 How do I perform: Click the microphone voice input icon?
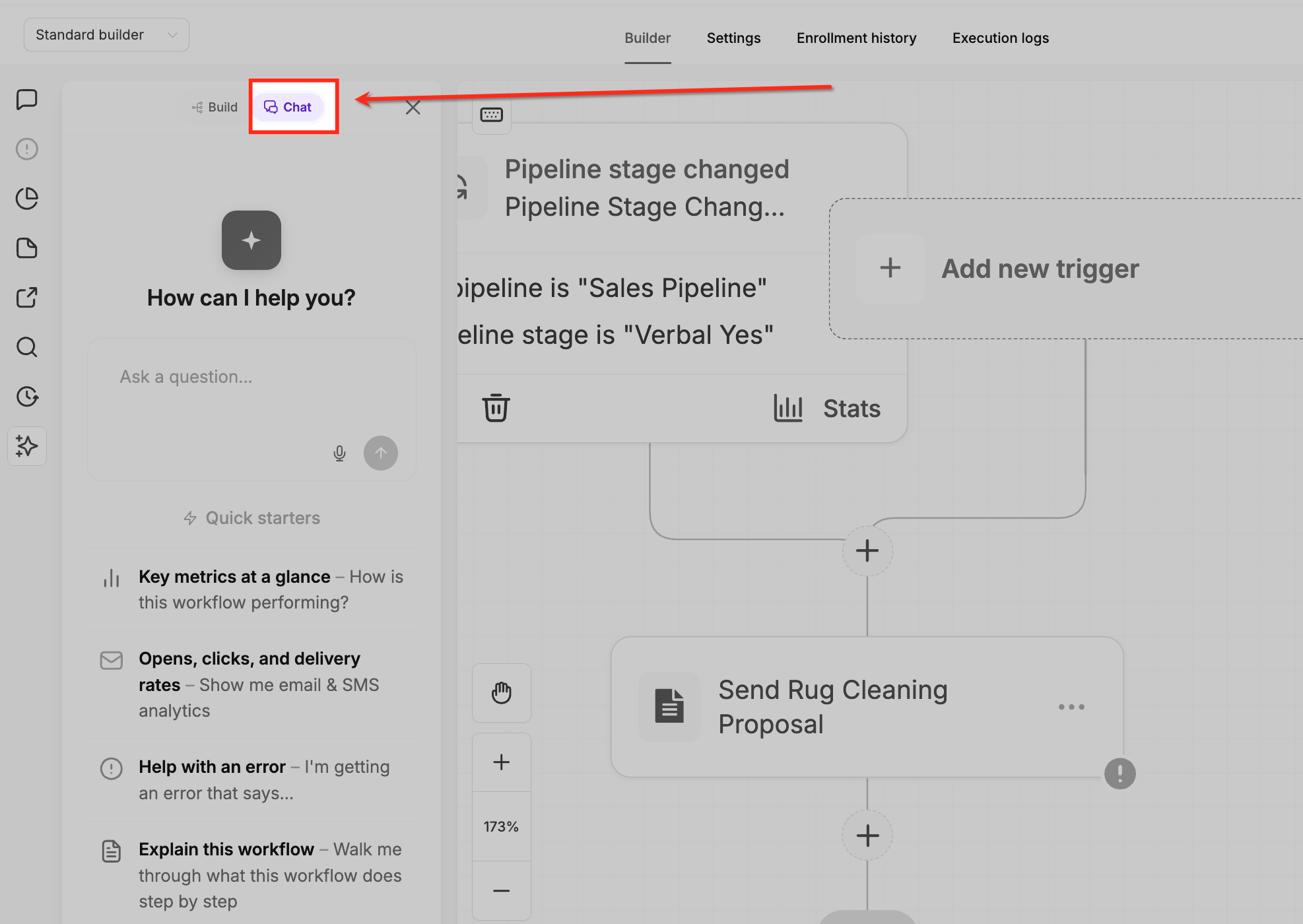[339, 453]
